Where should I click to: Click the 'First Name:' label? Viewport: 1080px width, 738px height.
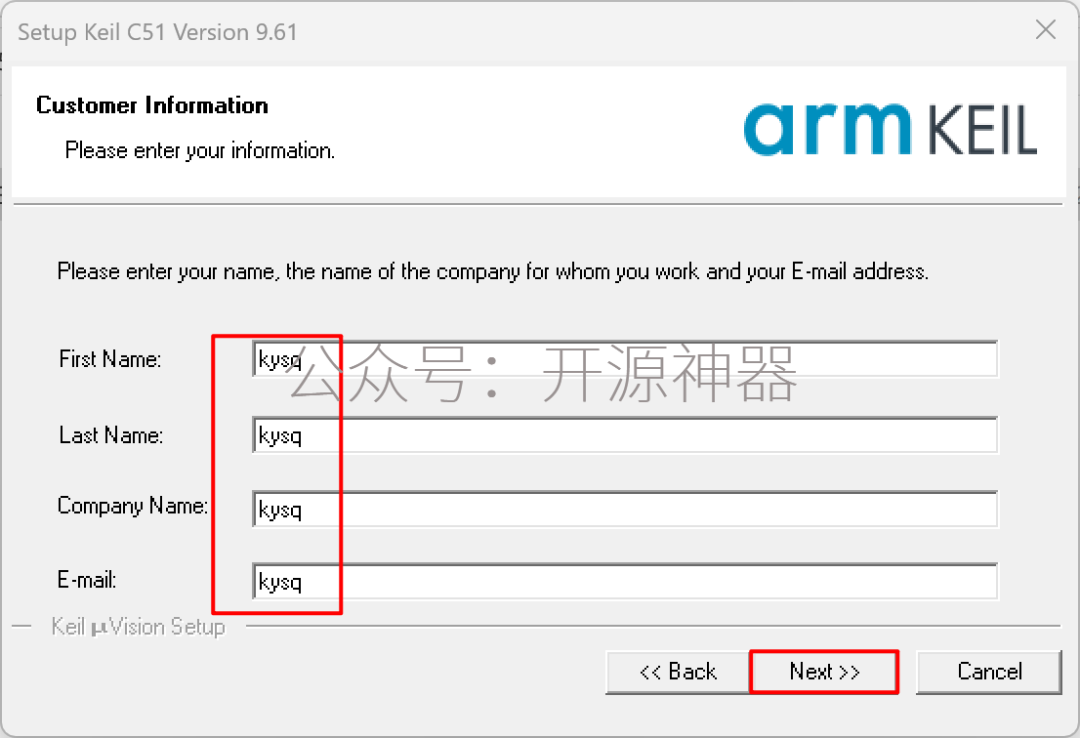point(110,359)
